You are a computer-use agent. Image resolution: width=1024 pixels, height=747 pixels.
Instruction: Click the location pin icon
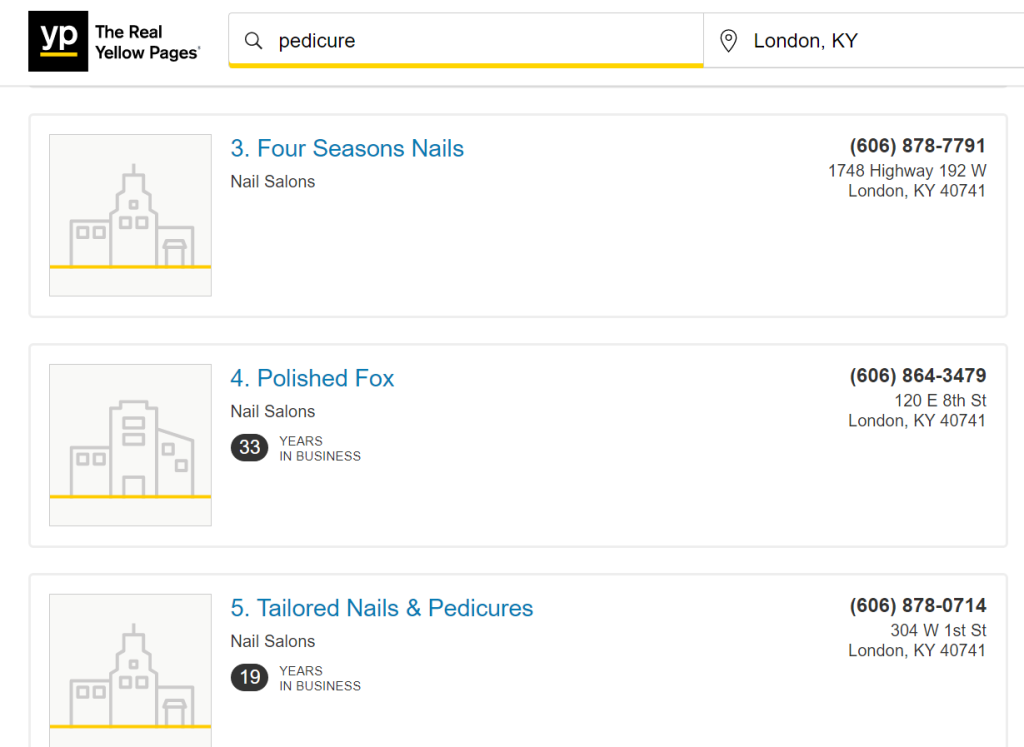tap(729, 41)
